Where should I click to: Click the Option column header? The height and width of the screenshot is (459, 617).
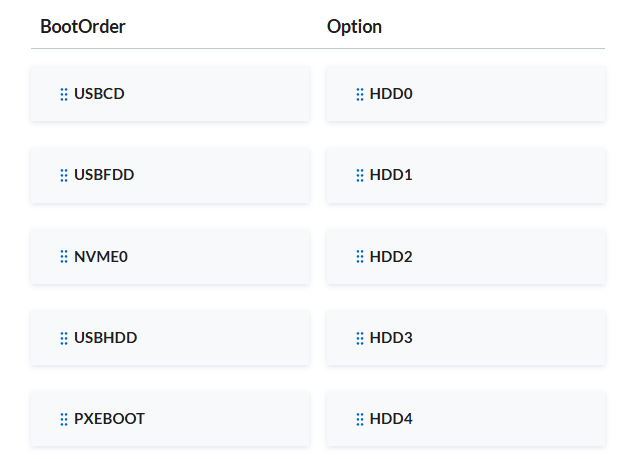[354, 27]
